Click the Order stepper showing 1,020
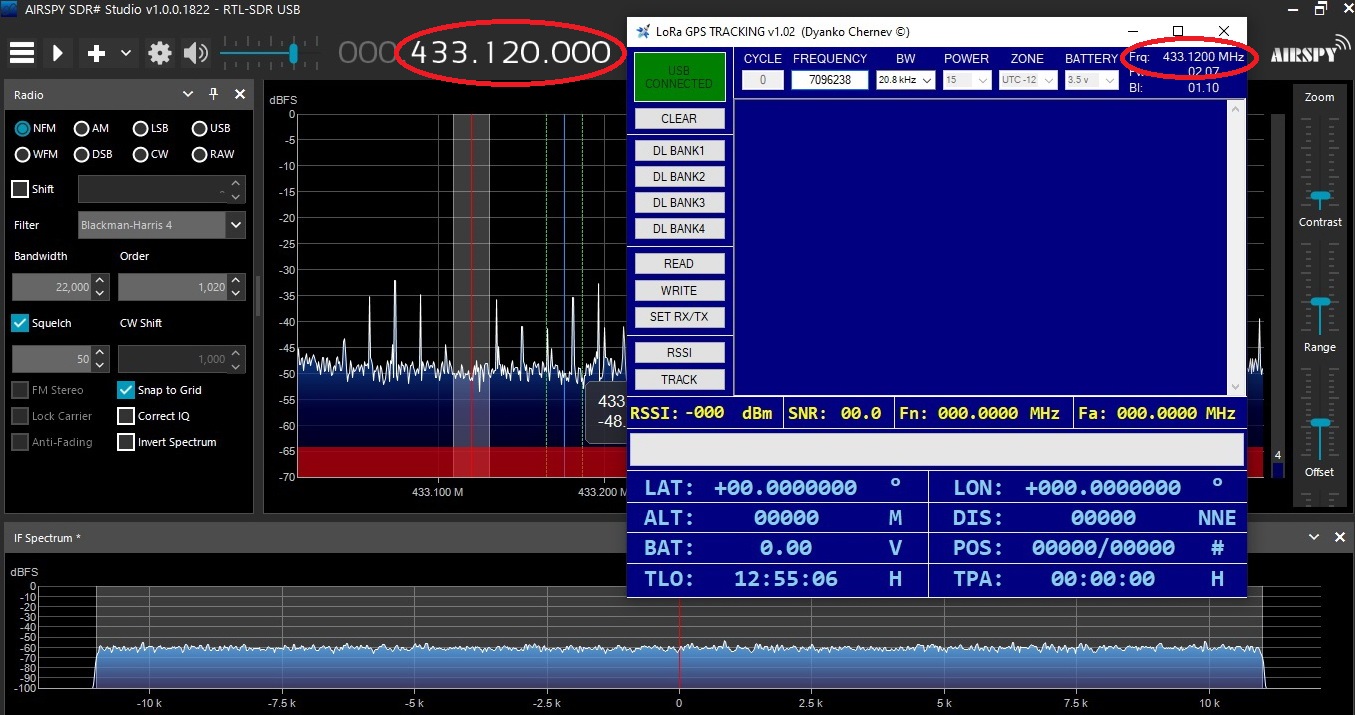1355x715 pixels. (x=181, y=287)
